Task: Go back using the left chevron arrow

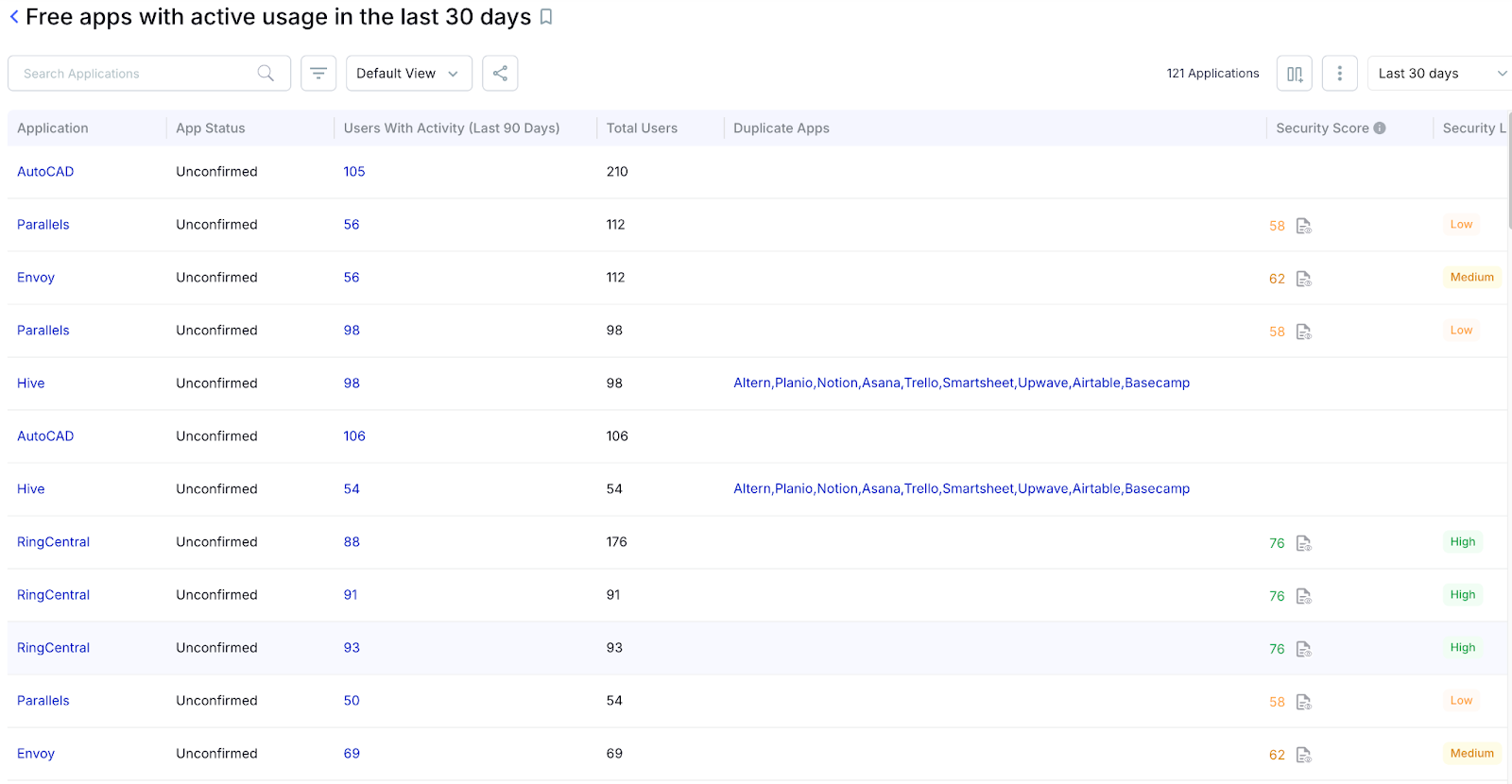Action: (14, 17)
